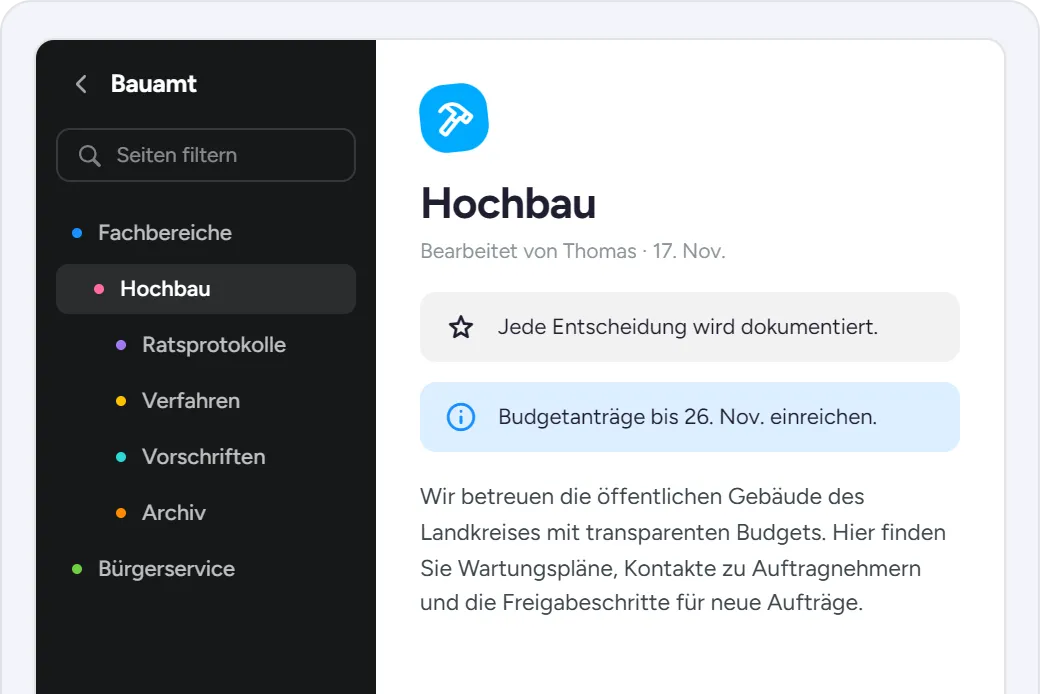Click the back chevron beside Bauamt
The image size is (1040, 694).
pyautogui.click(x=81, y=84)
